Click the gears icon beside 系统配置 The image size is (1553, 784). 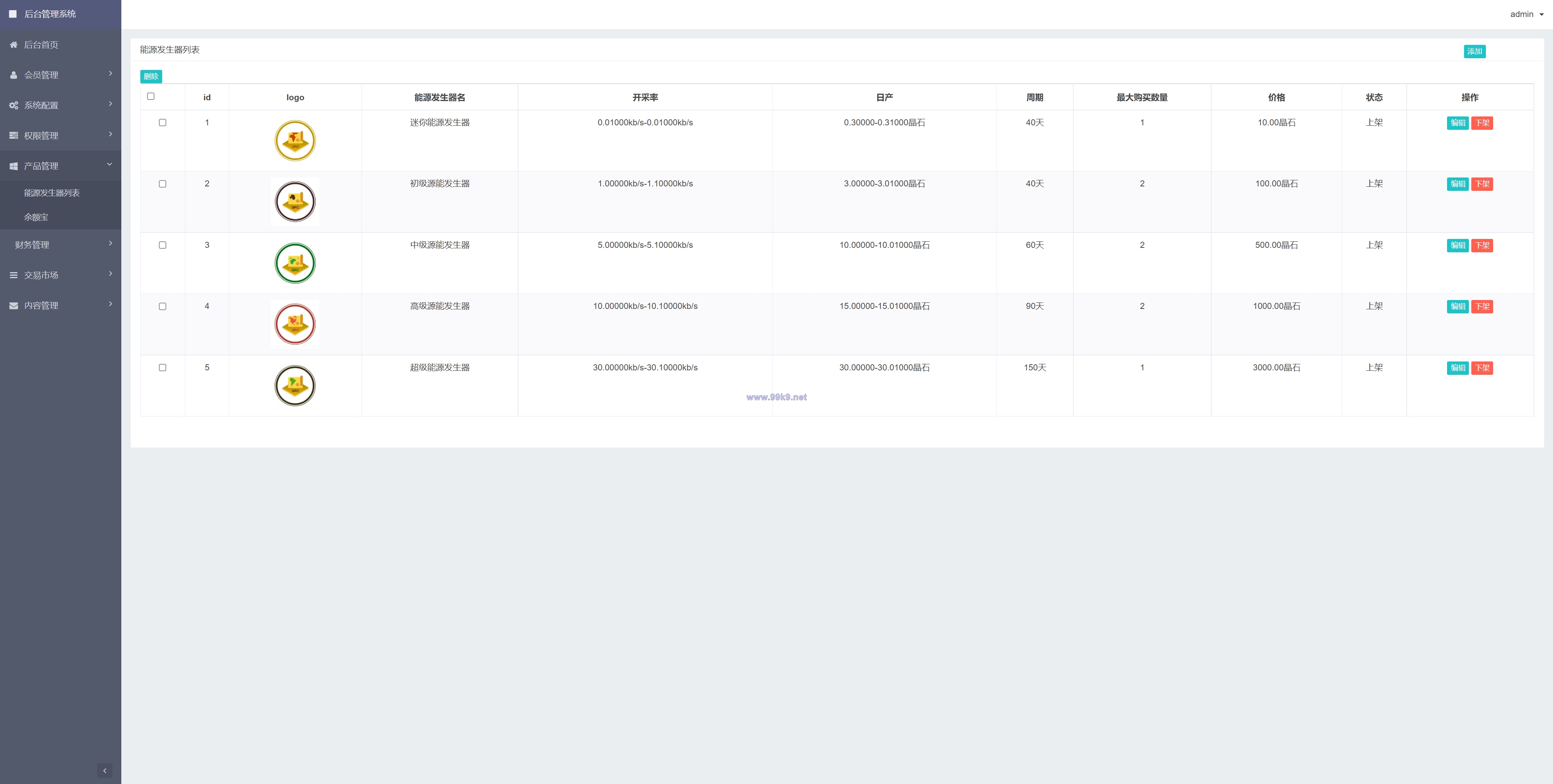coord(13,105)
